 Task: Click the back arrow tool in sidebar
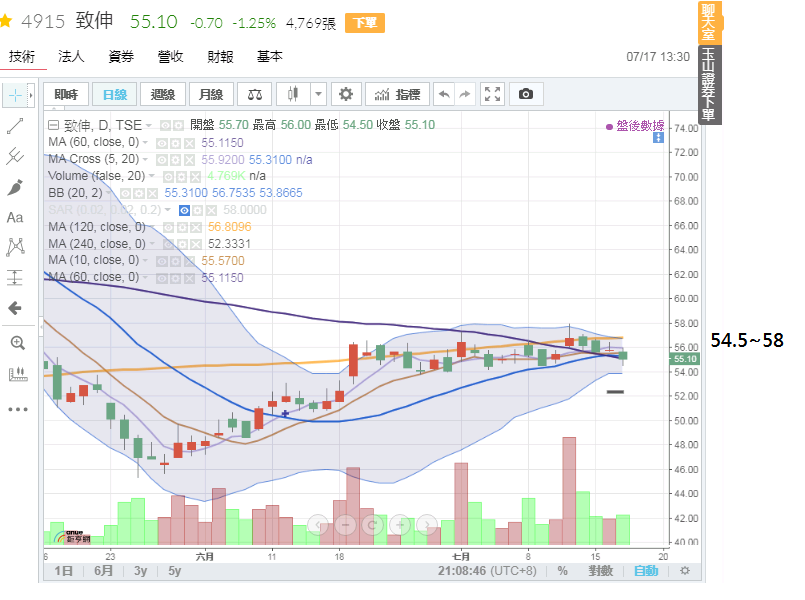point(15,308)
